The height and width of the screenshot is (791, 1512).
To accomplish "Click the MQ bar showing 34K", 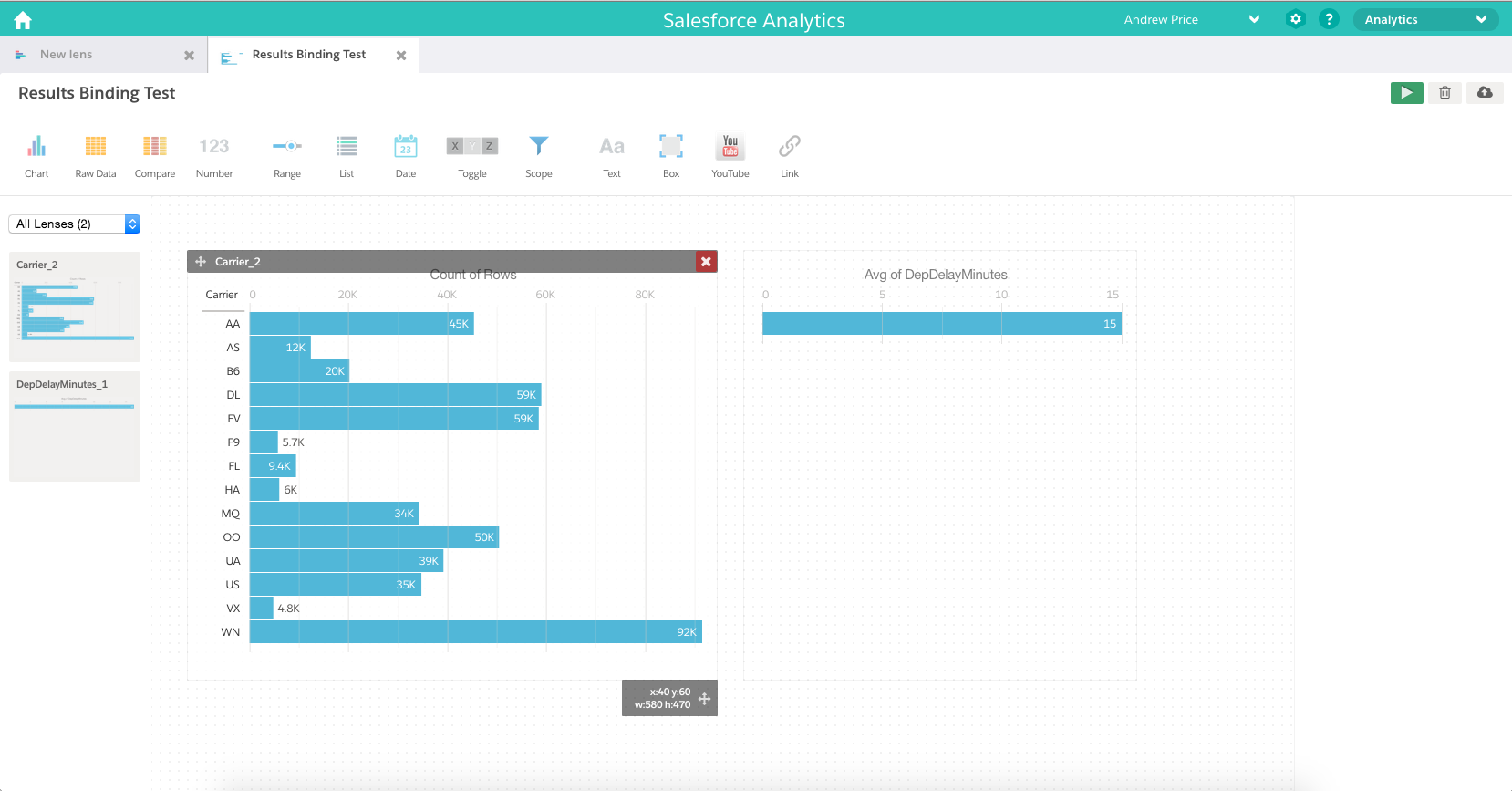I will (334, 514).
